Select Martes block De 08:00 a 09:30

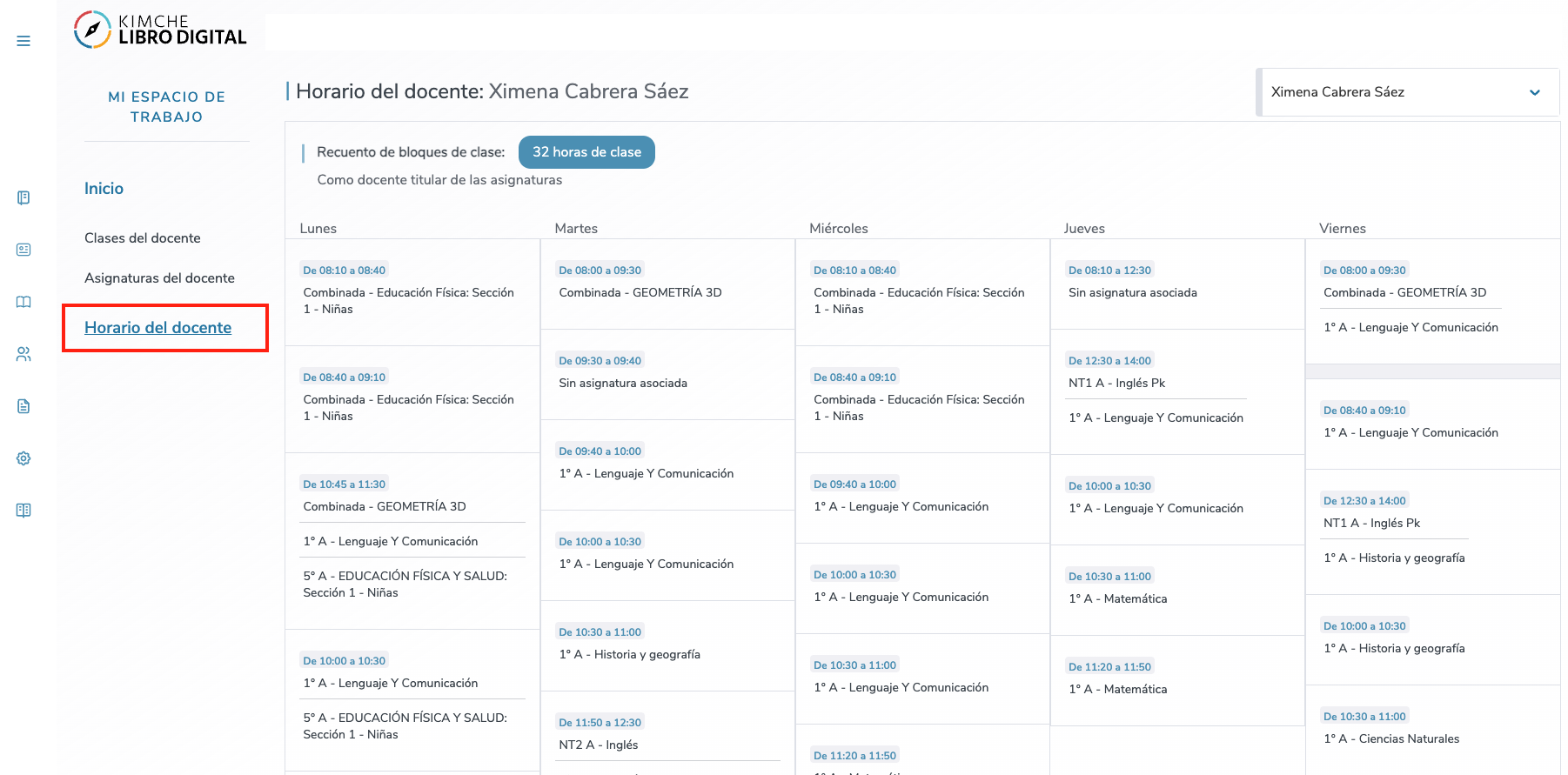(600, 271)
